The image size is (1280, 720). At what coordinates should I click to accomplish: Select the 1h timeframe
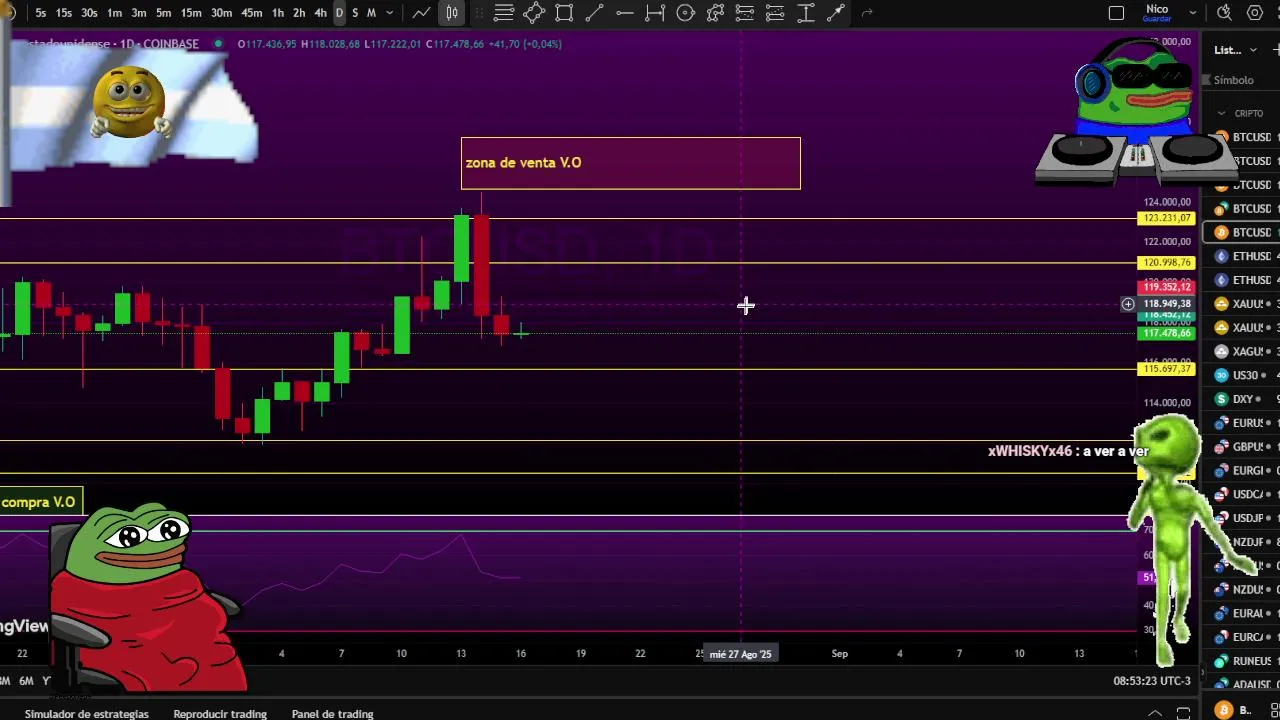[x=278, y=13]
